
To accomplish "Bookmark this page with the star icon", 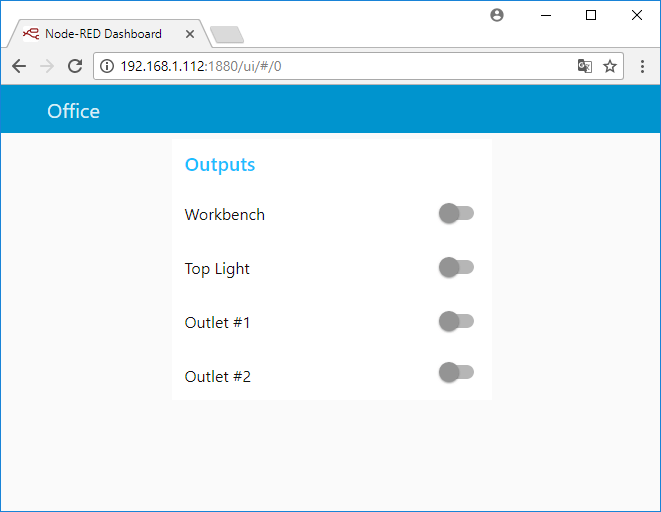I will pyautogui.click(x=610, y=66).
